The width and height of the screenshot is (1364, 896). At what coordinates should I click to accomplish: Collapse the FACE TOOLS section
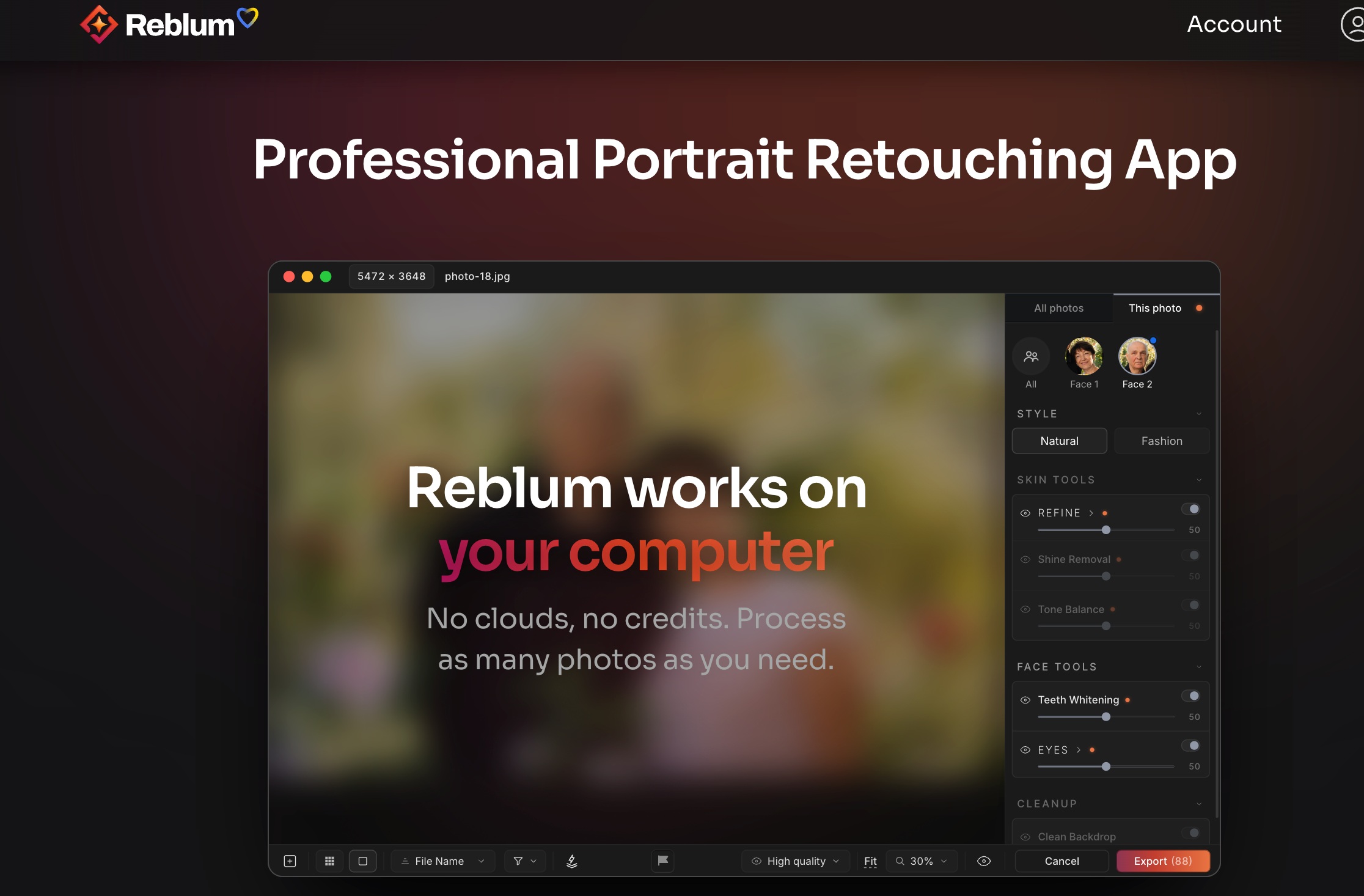(1199, 667)
